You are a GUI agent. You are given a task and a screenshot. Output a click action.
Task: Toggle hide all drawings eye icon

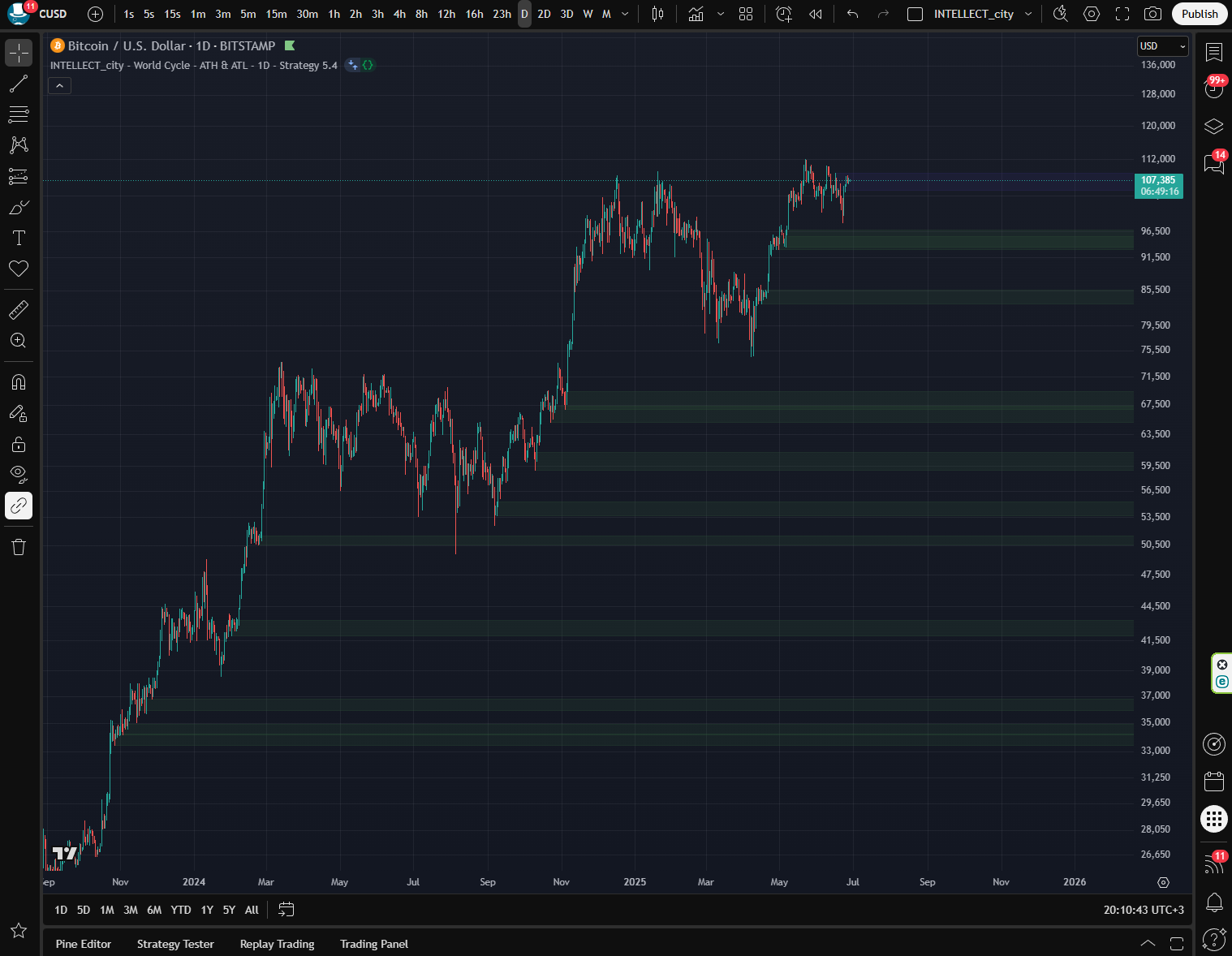(x=19, y=474)
